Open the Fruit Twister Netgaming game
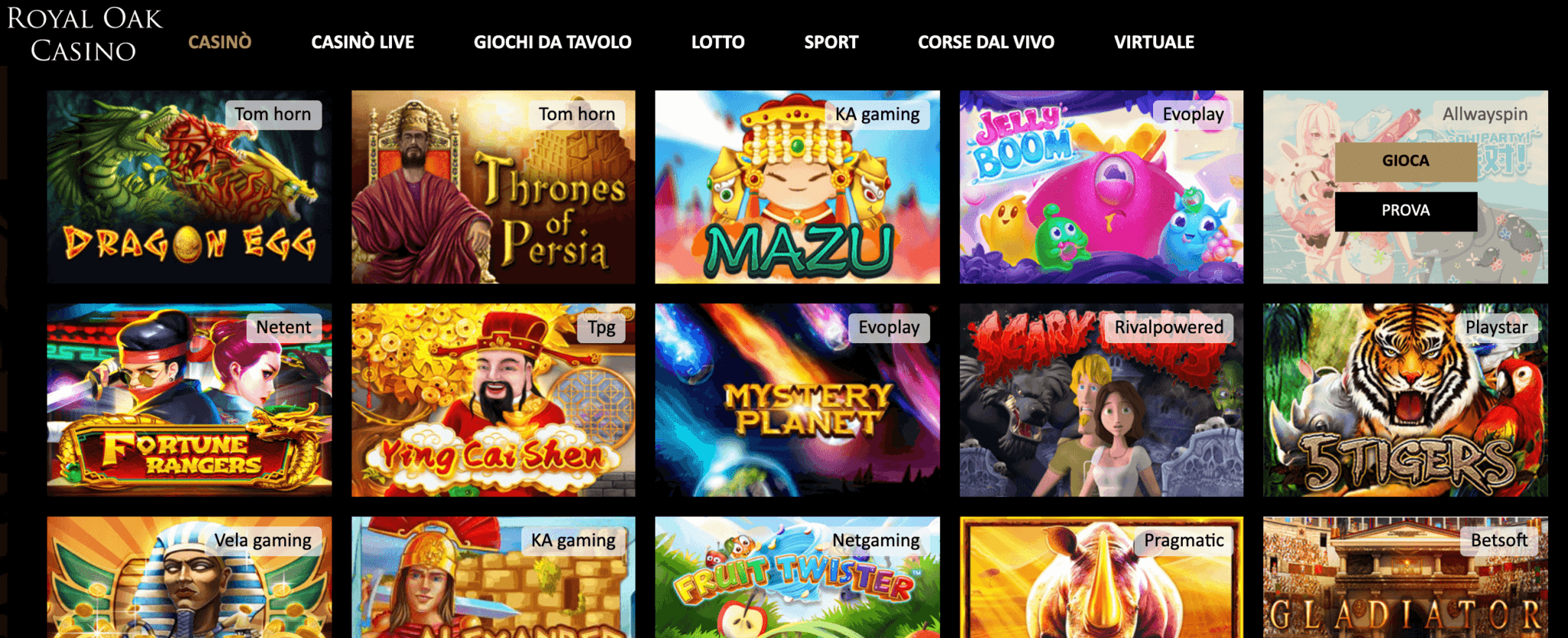The width and height of the screenshot is (1568, 638). click(x=797, y=577)
